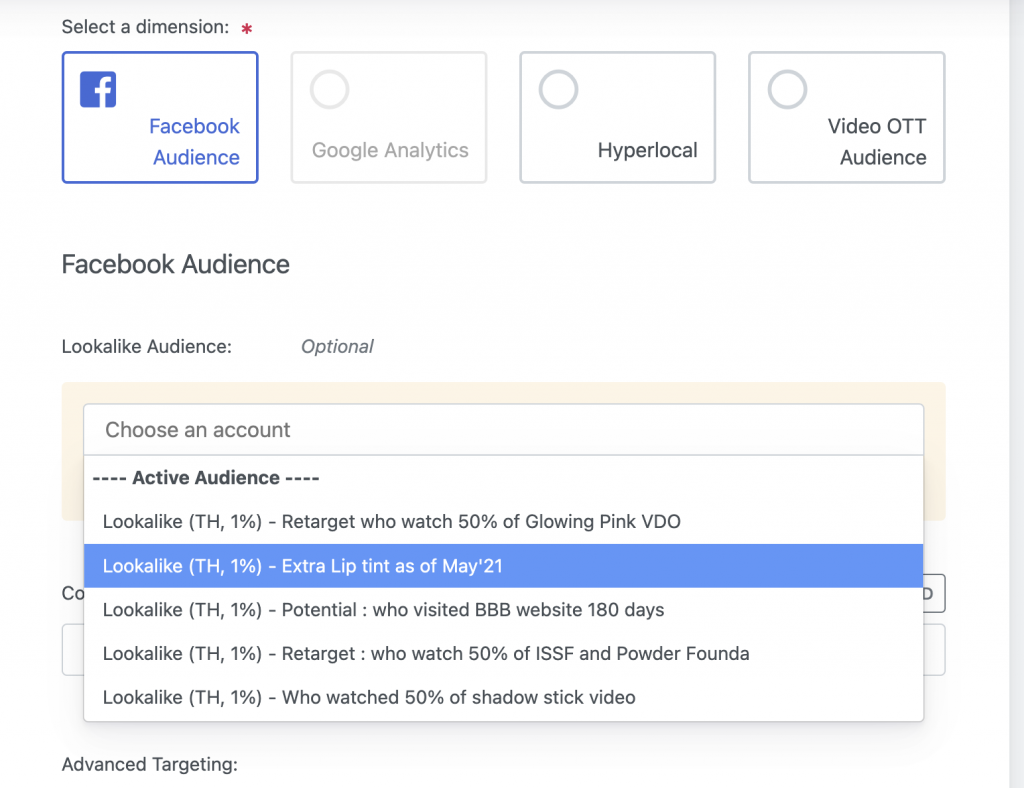The width and height of the screenshot is (1024, 788).
Task: Select Lookalike Extra Lip tint May'21 option
Action: [x=504, y=566]
